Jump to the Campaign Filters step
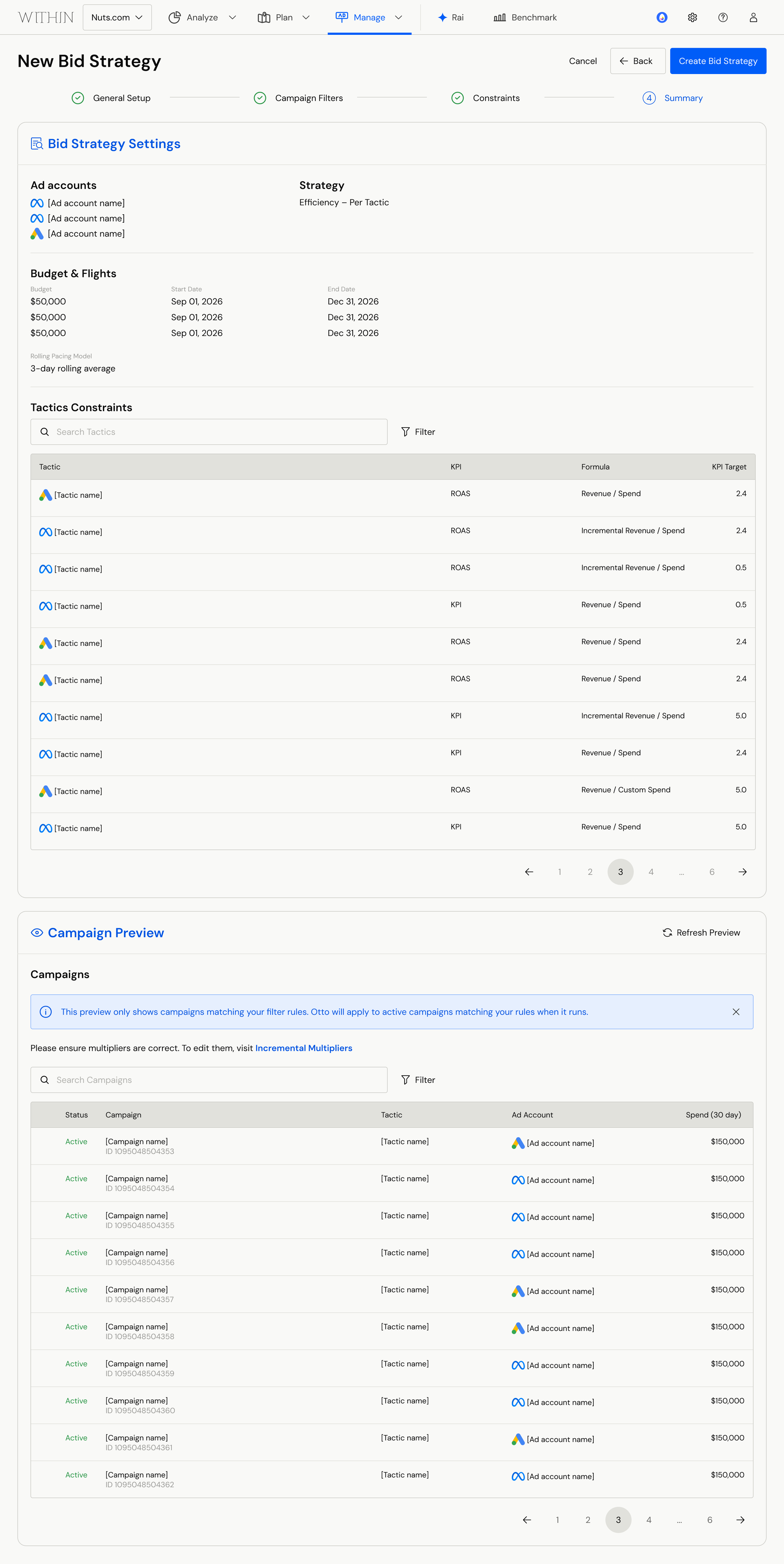The image size is (784, 1564). 299,98
